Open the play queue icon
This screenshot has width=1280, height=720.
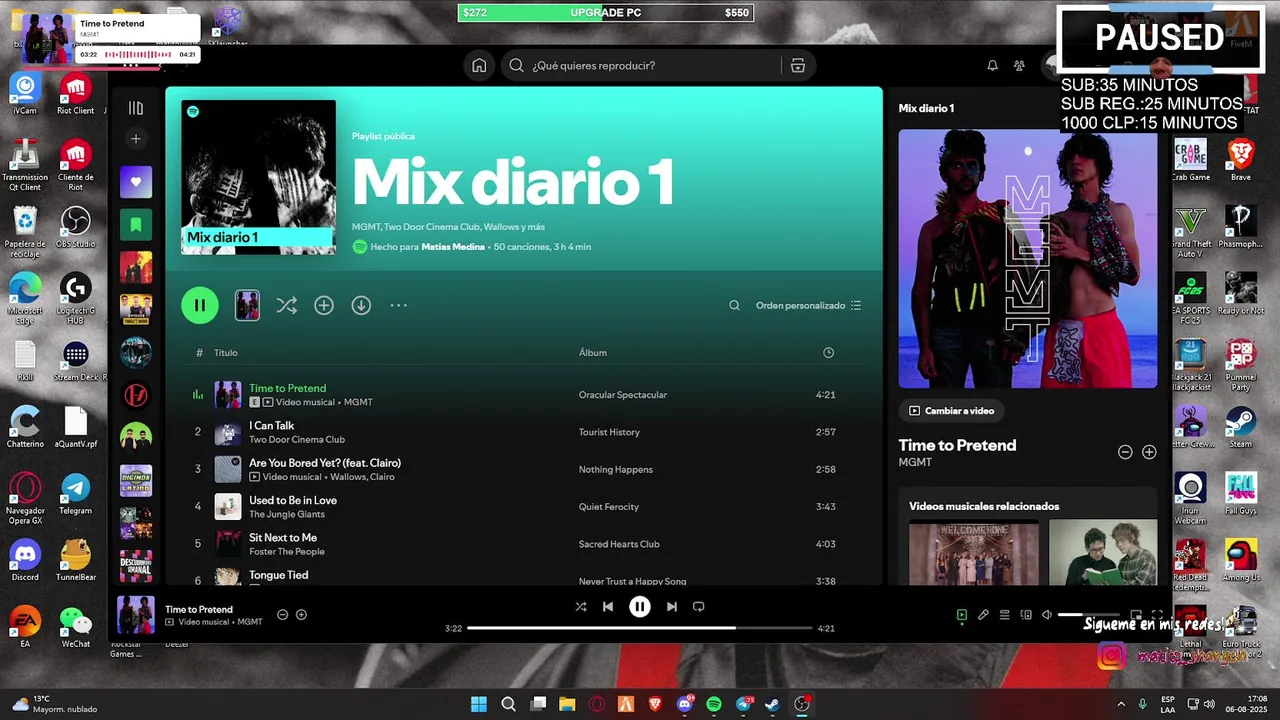(x=1004, y=615)
